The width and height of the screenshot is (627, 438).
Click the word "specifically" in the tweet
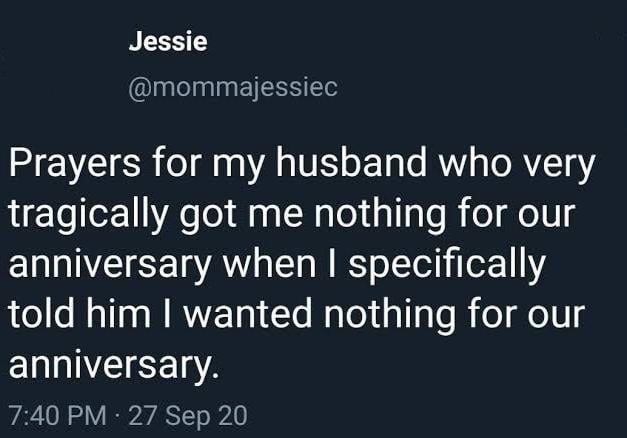(x=447, y=265)
